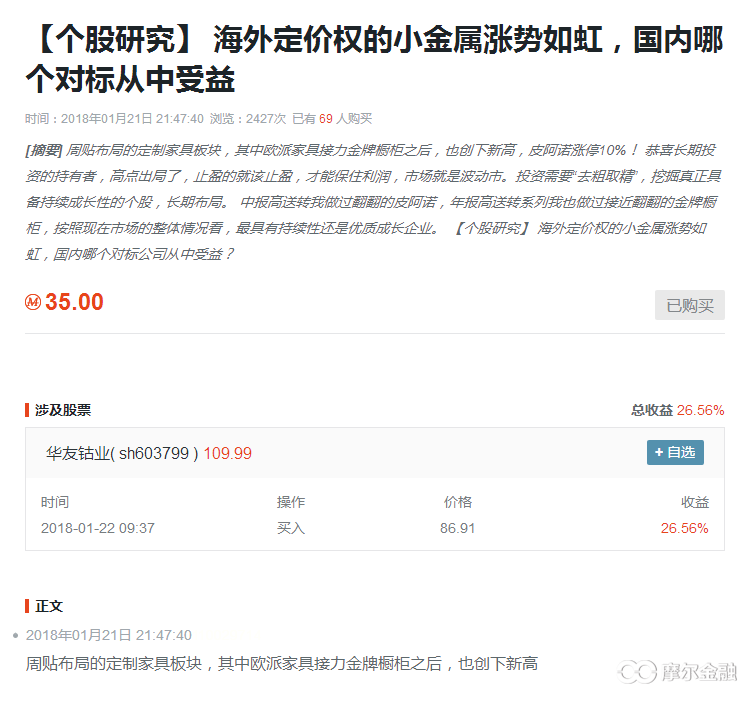Screen dimensions: 752x701
Task: Click the 109.99 current stock price
Action: 228,453
